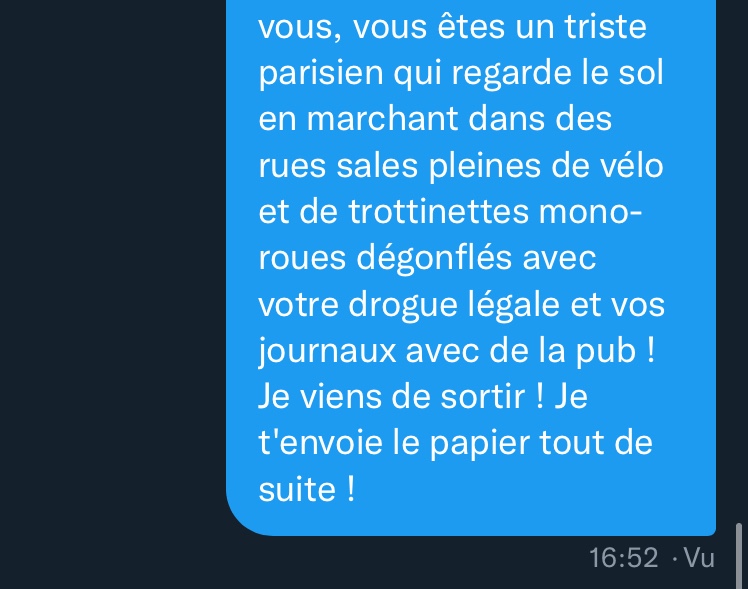Click the phrase "Je viens de sortir"
The image size is (748, 589).
coord(392,396)
